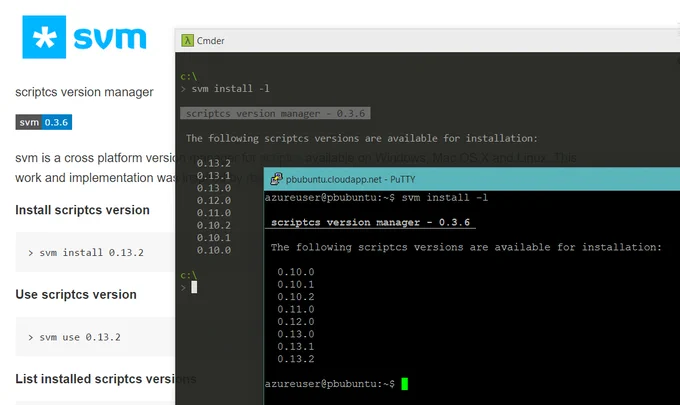Screen dimensions: 680x405
Task: Click version 0.10.0 in the Cmder list
Action: tap(213, 250)
